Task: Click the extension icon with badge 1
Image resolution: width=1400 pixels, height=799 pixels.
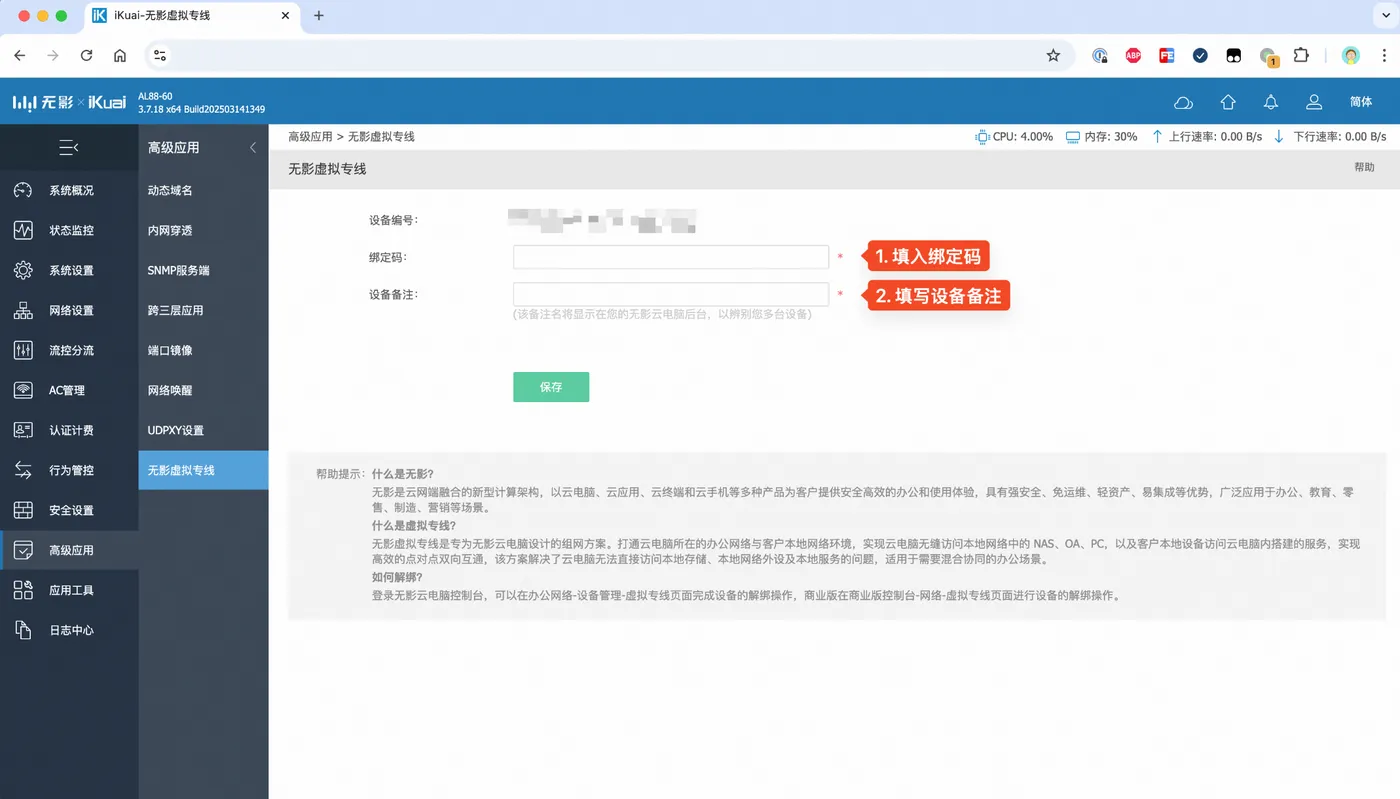Action: tap(1268, 57)
